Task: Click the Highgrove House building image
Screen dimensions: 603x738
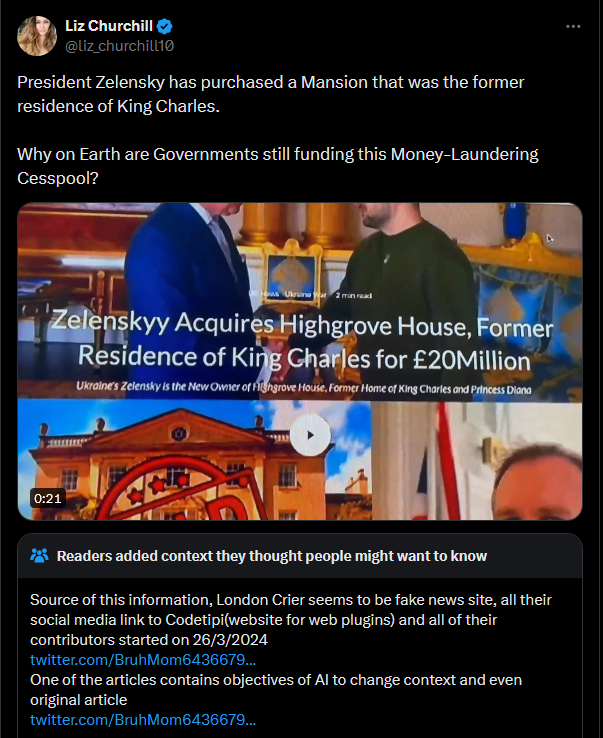Action: [194, 461]
